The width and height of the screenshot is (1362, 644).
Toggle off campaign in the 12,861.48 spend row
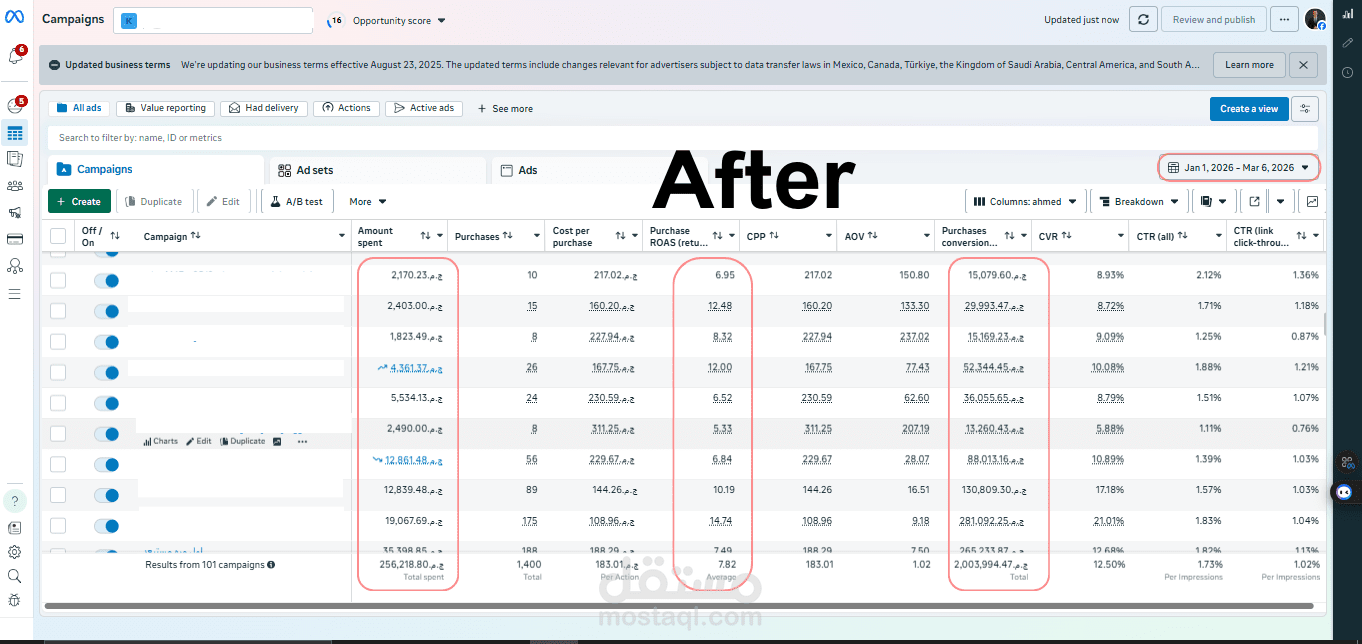tap(106, 464)
